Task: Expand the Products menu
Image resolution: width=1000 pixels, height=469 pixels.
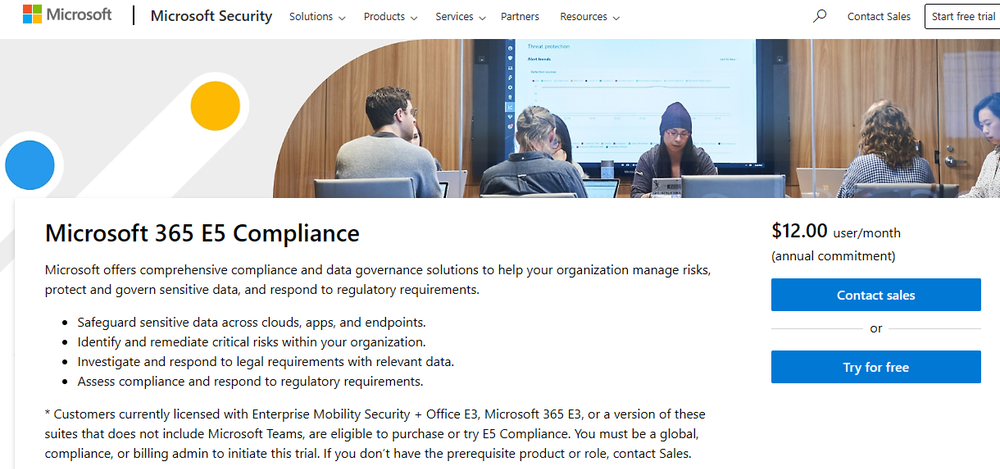Action: 390,17
